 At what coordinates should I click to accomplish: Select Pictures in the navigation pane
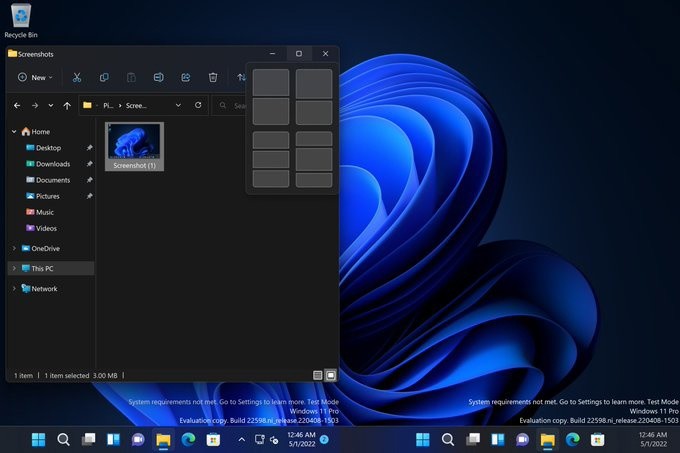pyautogui.click(x=47, y=196)
